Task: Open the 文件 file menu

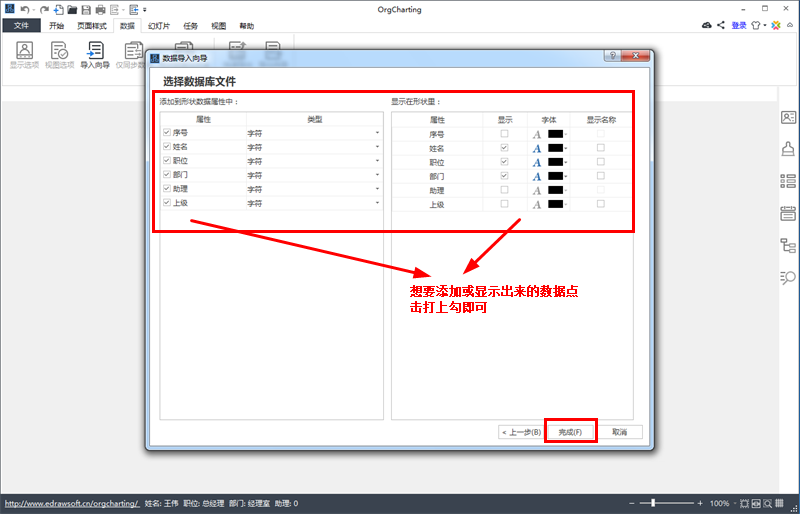Action: click(21, 26)
